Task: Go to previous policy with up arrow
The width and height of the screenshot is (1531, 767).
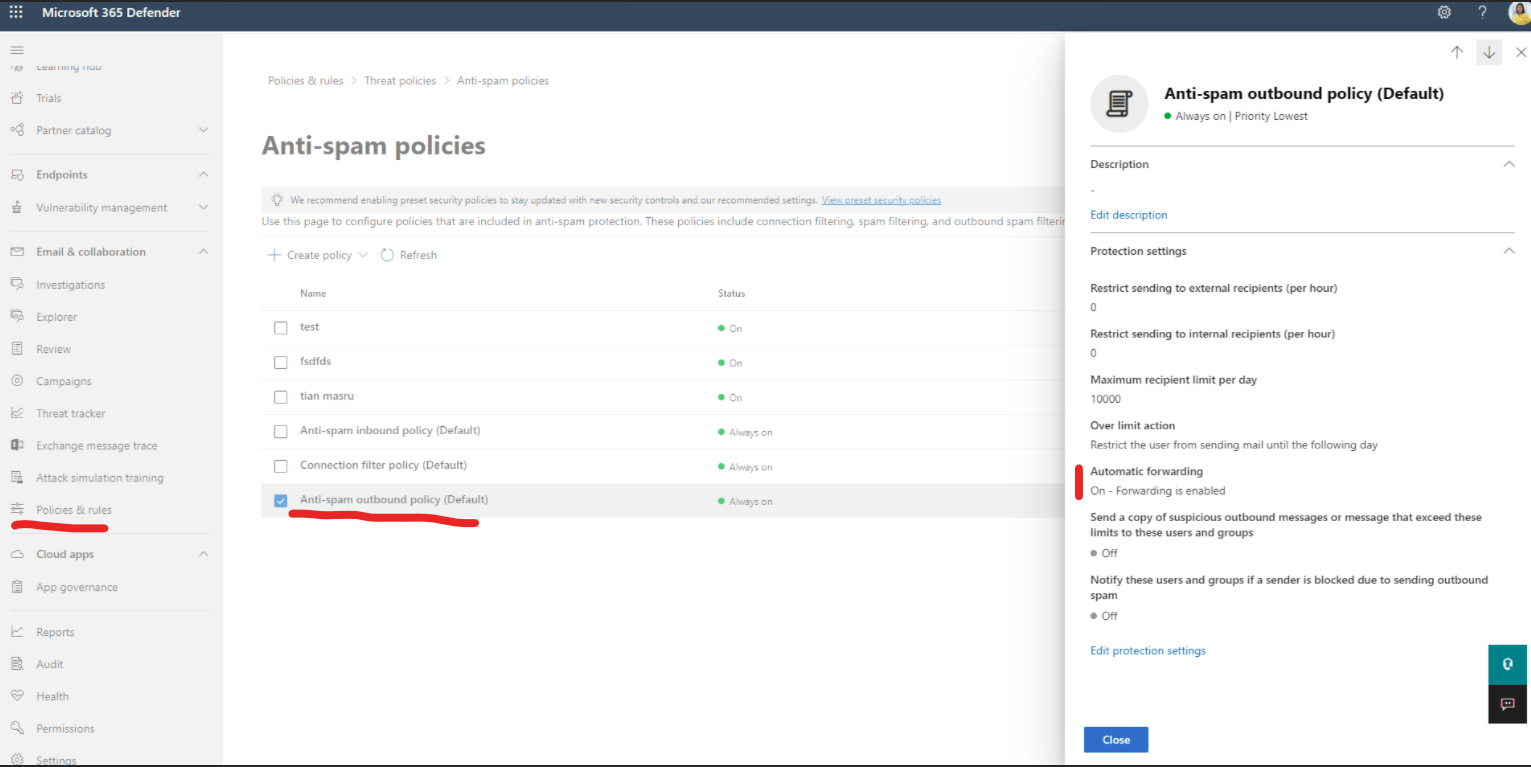Action: click(x=1457, y=52)
